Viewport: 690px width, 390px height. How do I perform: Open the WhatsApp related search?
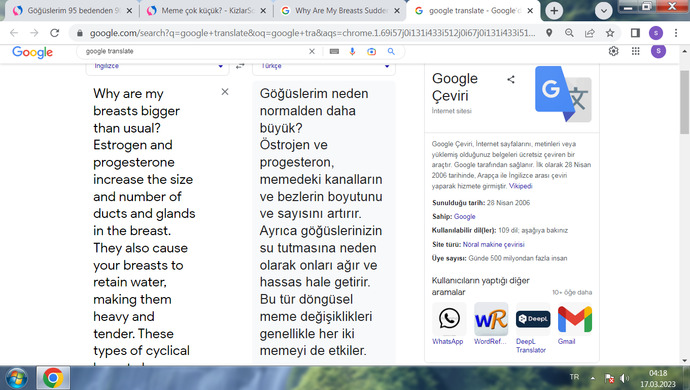tap(448, 324)
